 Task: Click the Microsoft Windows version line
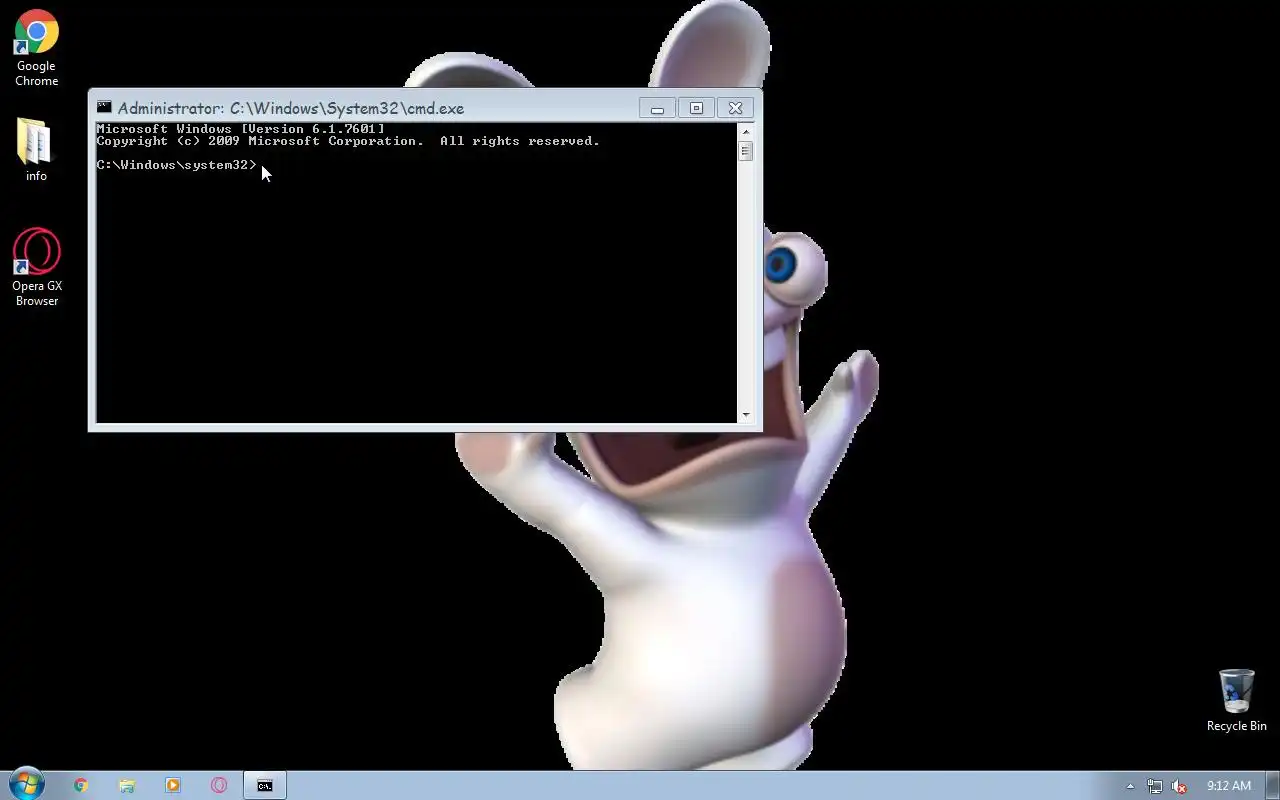(240, 129)
